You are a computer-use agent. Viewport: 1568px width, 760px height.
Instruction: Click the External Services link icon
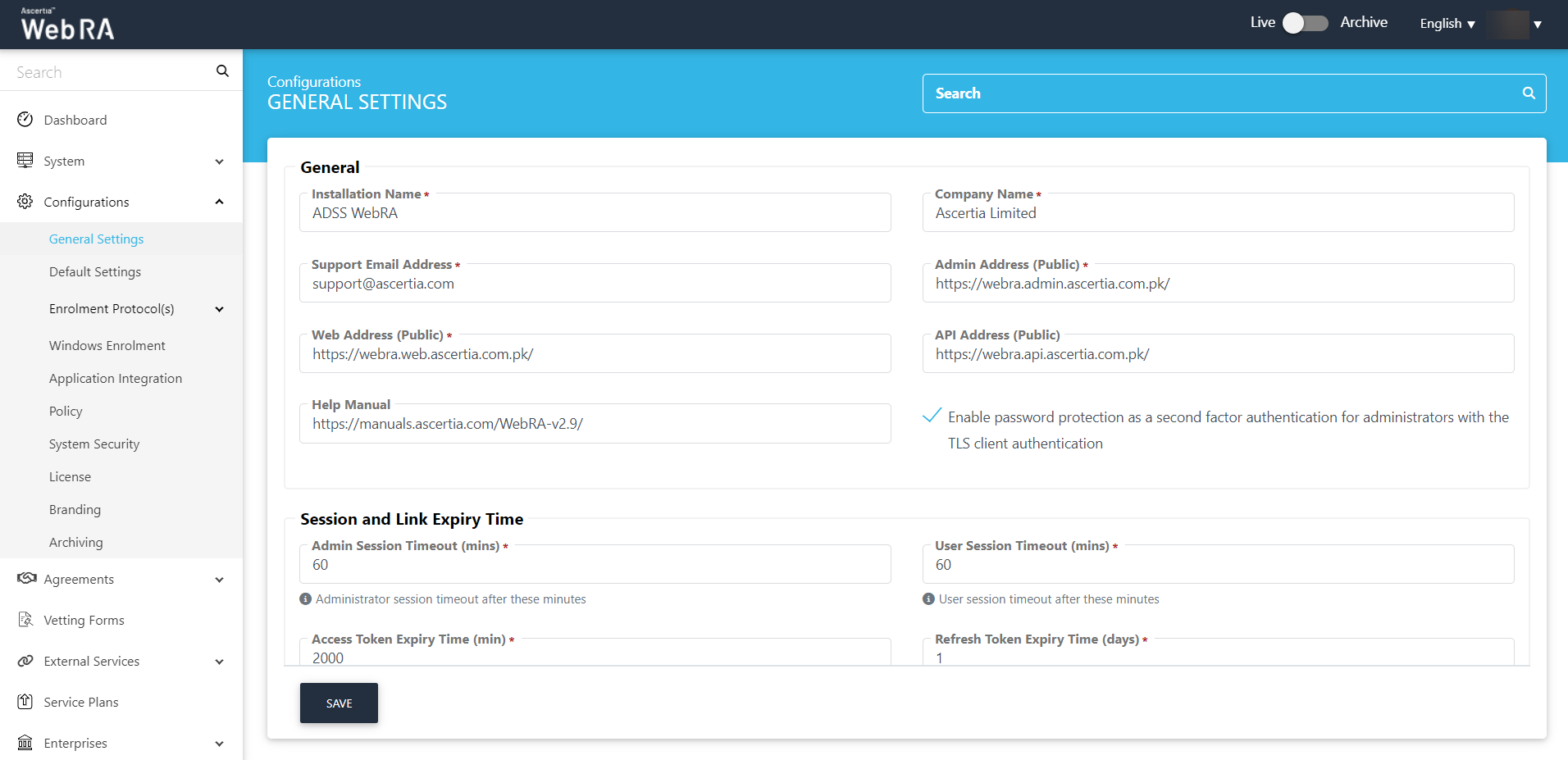(25, 661)
